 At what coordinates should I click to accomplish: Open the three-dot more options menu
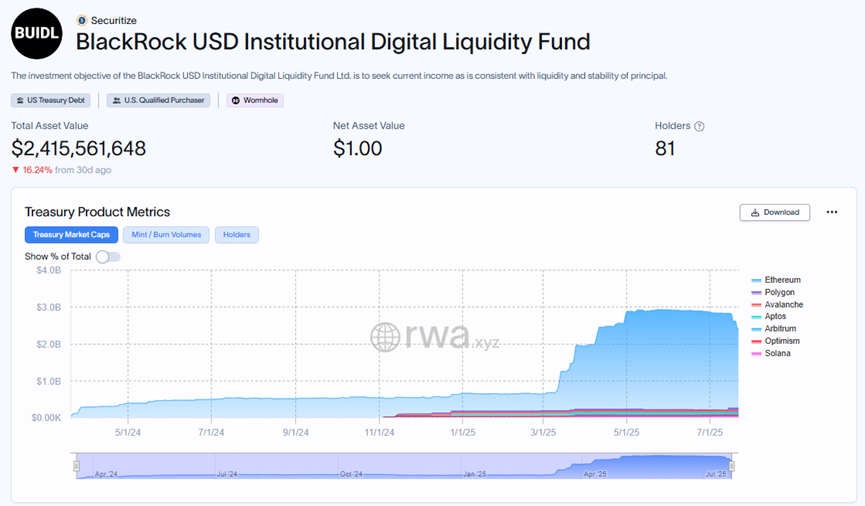(x=832, y=212)
